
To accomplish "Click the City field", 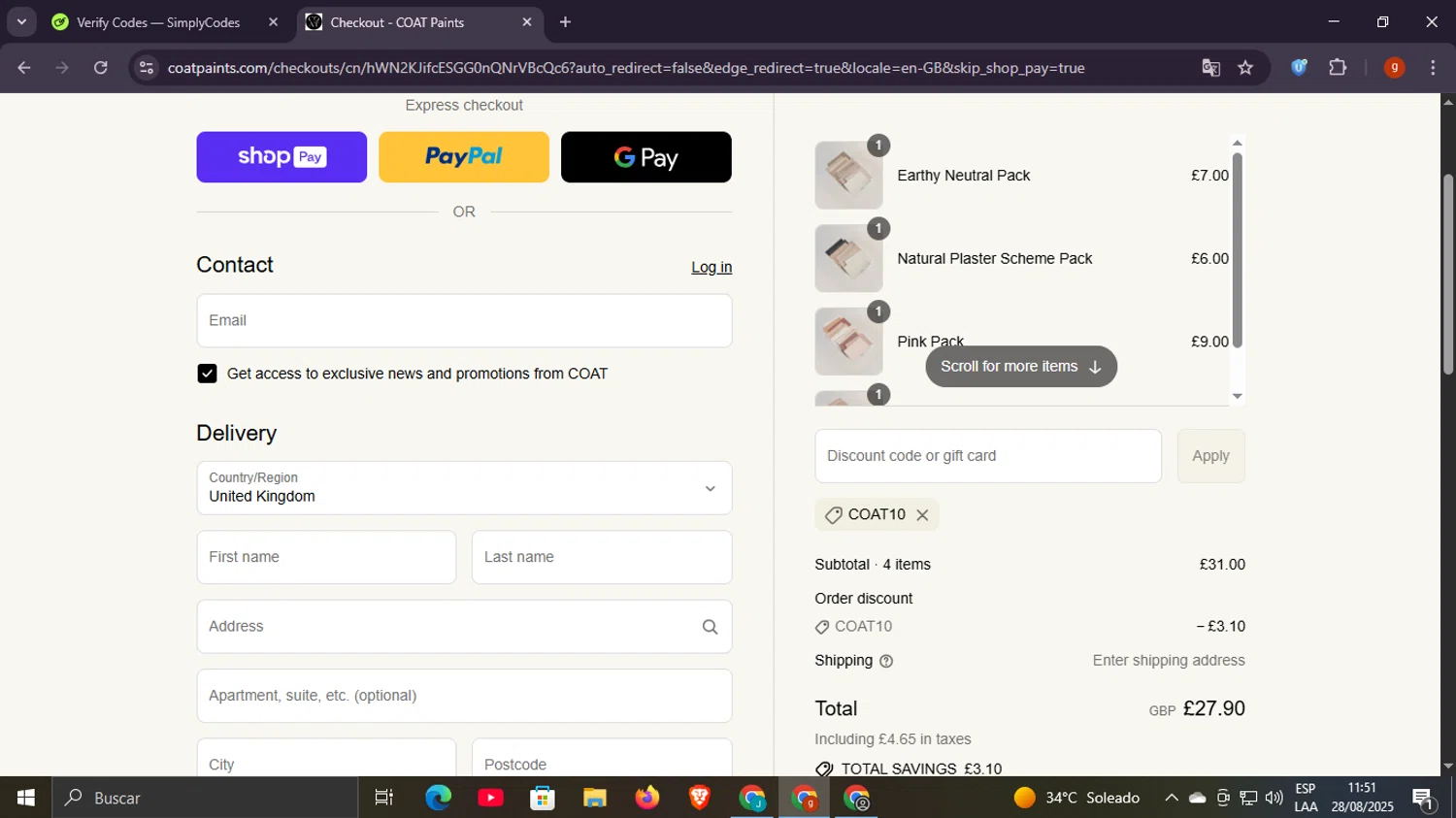I will click(x=326, y=758).
